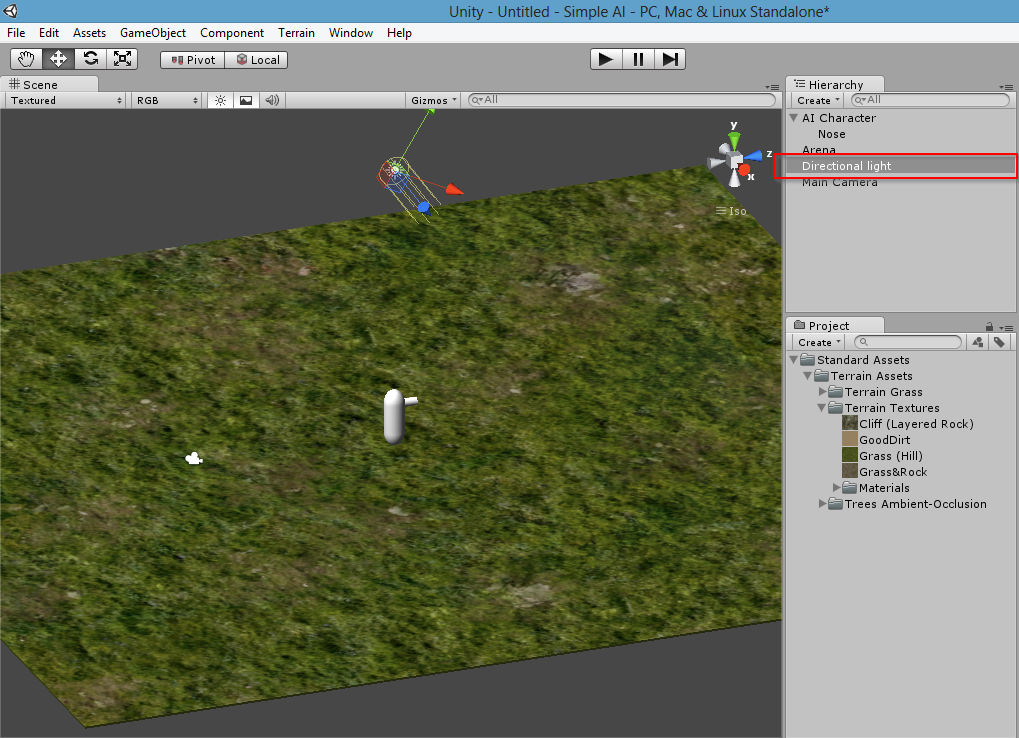Click the Step frame button
Viewport: 1019px width, 738px height.
(x=670, y=59)
